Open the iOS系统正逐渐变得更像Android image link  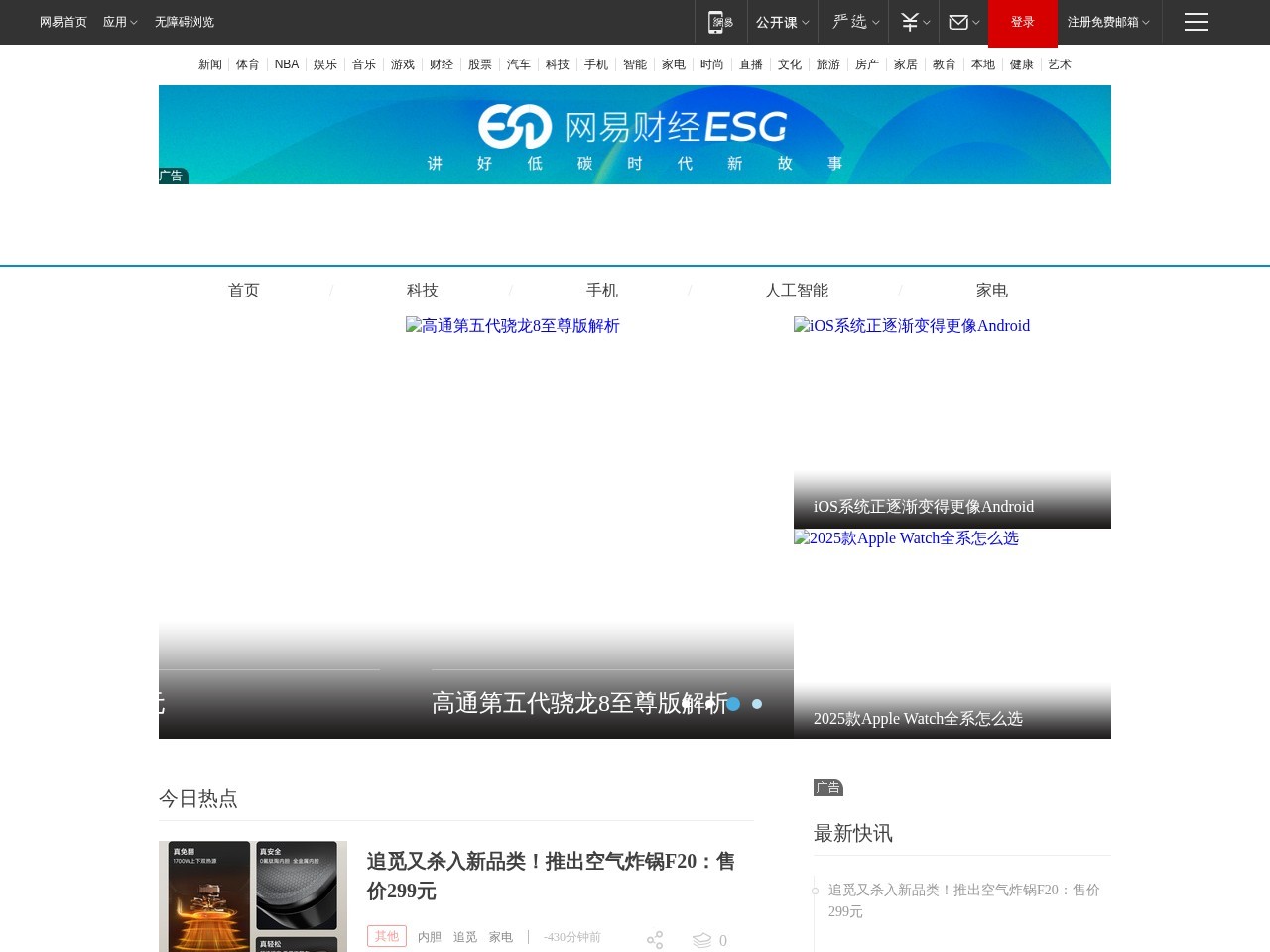pyautogui.click(x=912, y=326)
